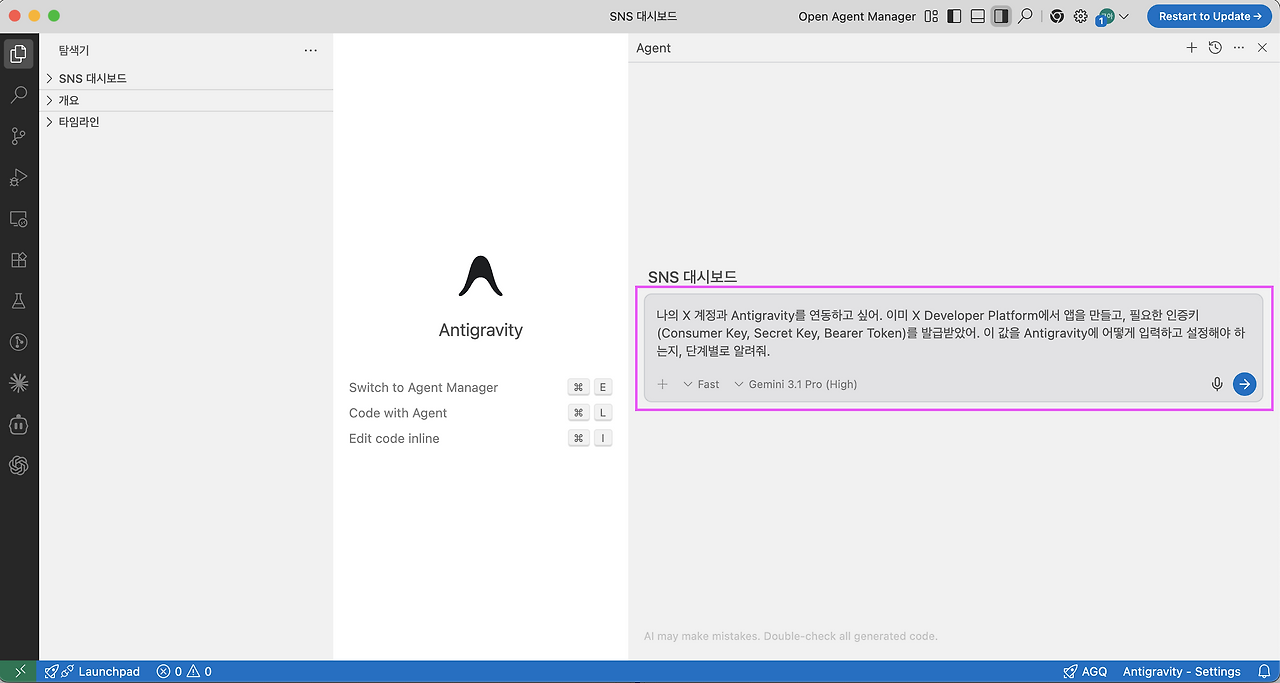Viewport: 1280px width, 683px height.
Task: Open the Search view in activity bar
Action: click(18, 95)
